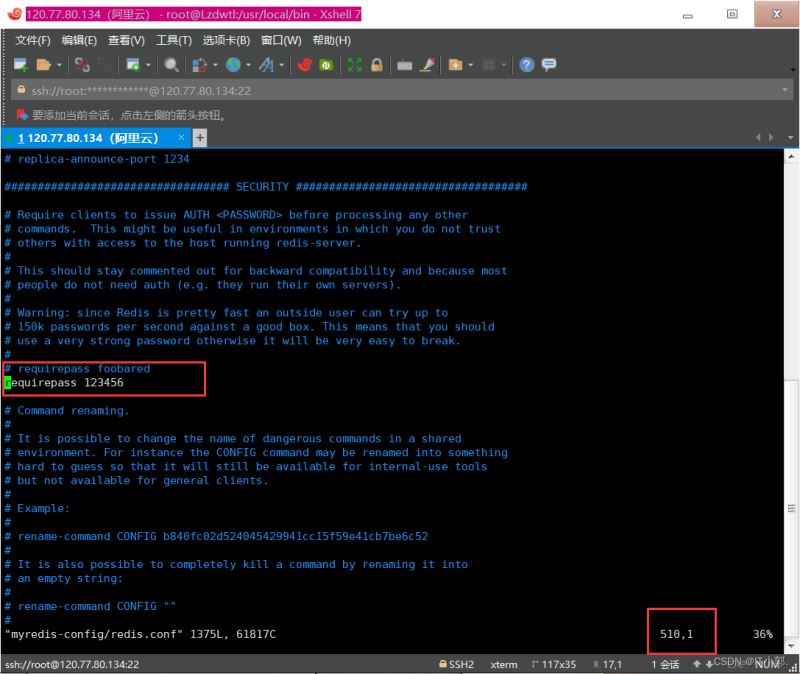Click the globe encoding icon
Image resolution: width=800 pixels, height=674 pixels.
click(x=233, y=65)
